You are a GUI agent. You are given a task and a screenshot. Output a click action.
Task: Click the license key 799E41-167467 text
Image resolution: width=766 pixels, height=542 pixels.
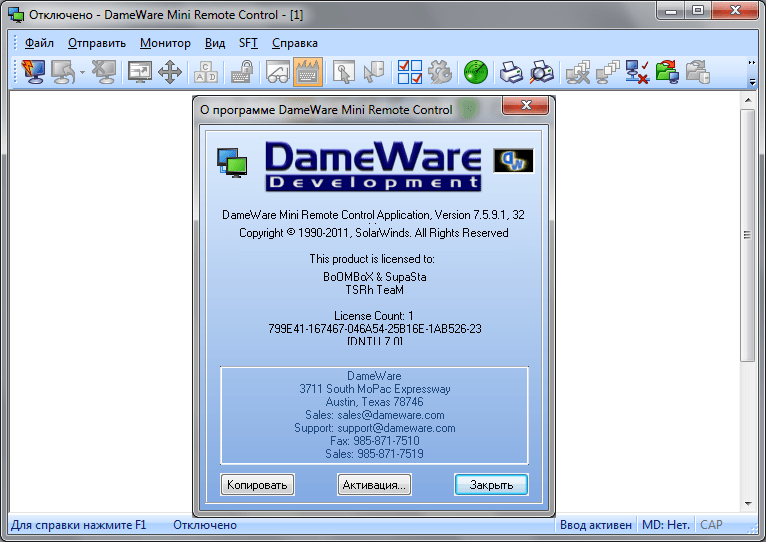[x=375, y=329]
